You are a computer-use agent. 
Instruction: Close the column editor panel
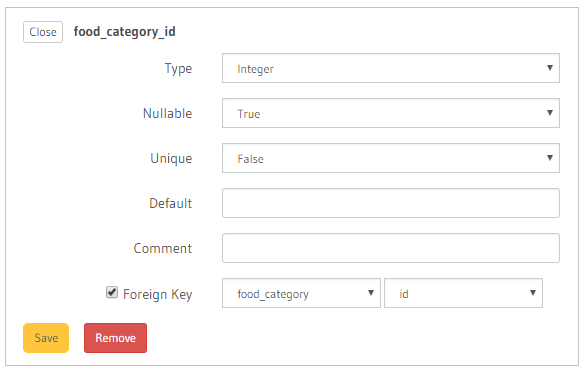[43, 32]
